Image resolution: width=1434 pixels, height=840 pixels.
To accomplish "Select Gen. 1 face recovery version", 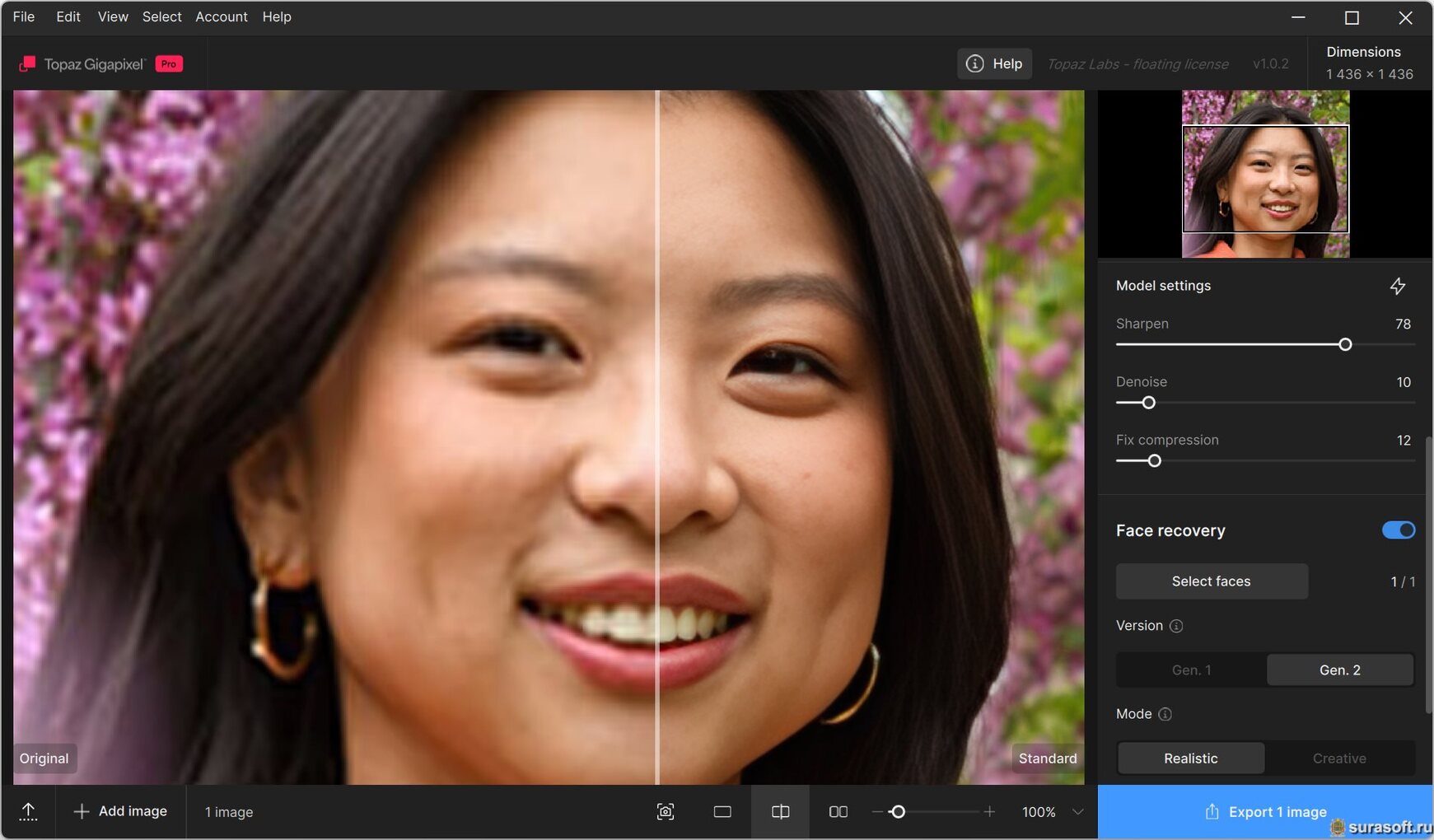I will point(1191,670).
